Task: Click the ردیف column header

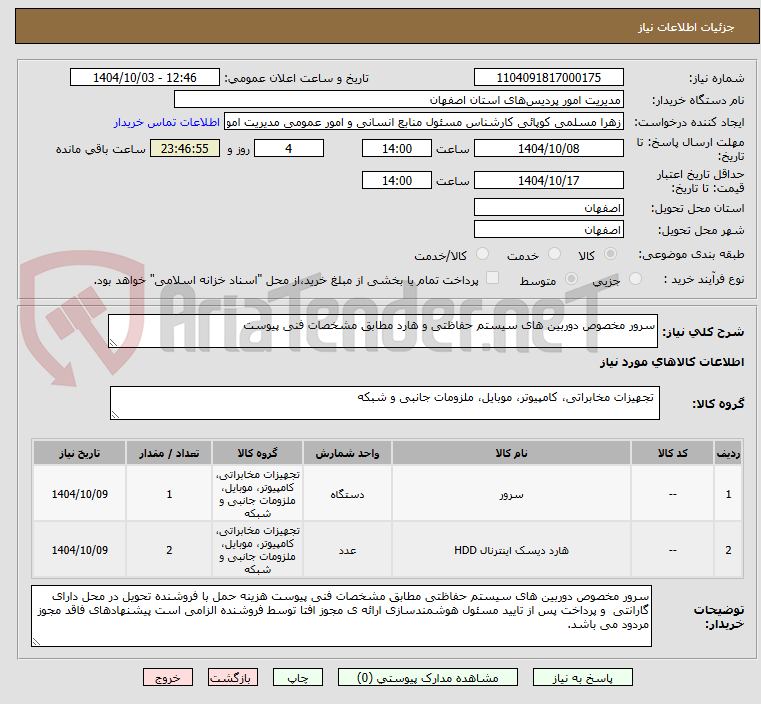Action: pyautogui.click(x=728, y=453)
